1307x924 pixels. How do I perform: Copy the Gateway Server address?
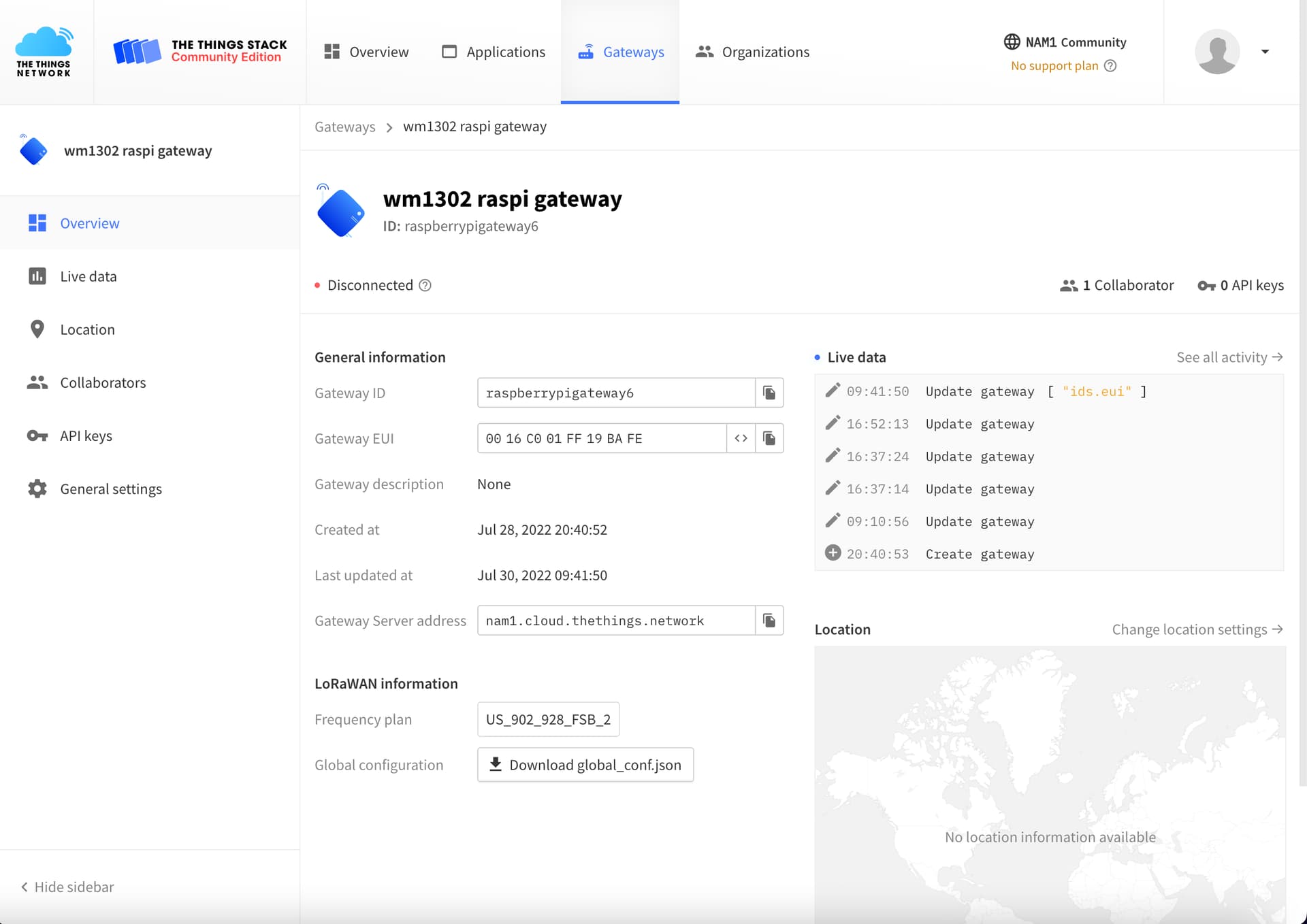click(769, 621)
